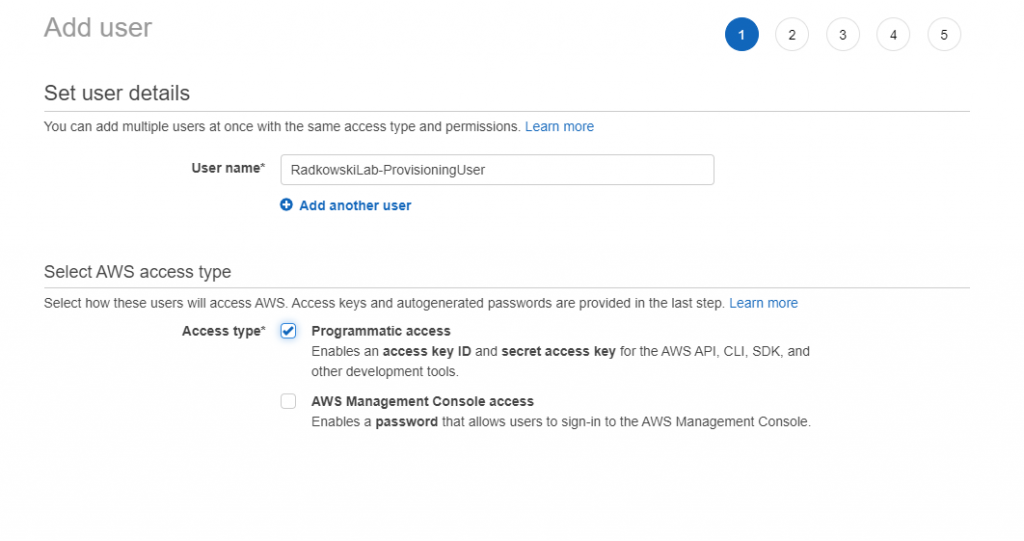Click the password description under Console access
This screenshot has height=541, width=1024.
coord(561,422)
